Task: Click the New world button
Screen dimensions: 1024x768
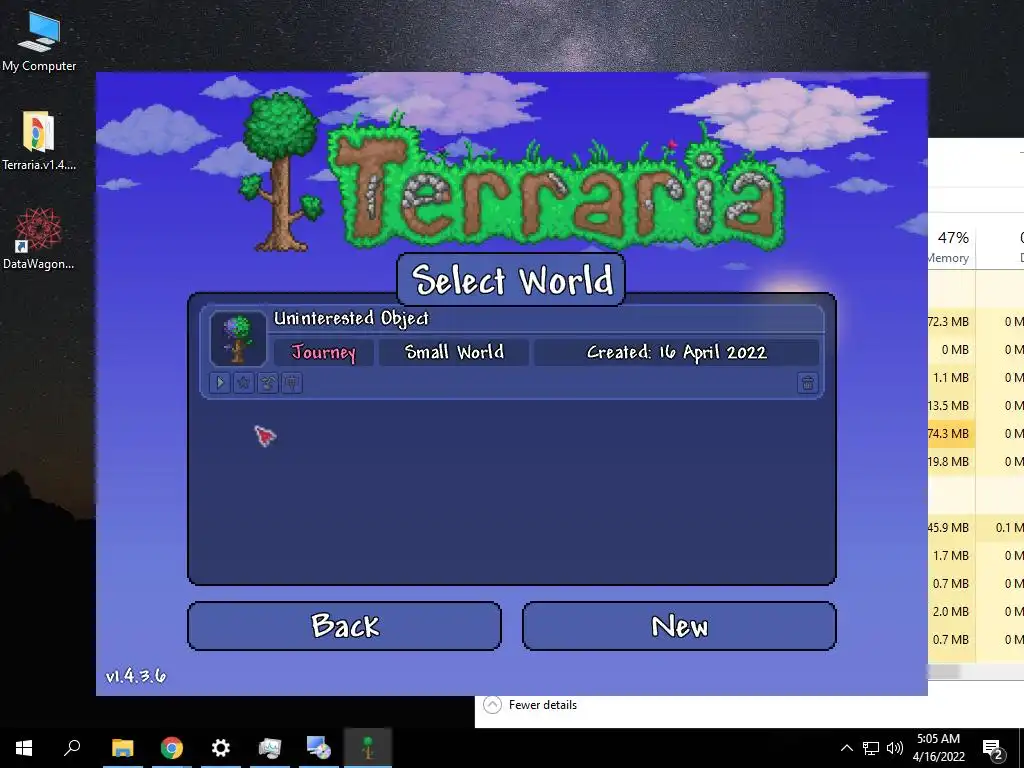Action: (x=679, y=626)
